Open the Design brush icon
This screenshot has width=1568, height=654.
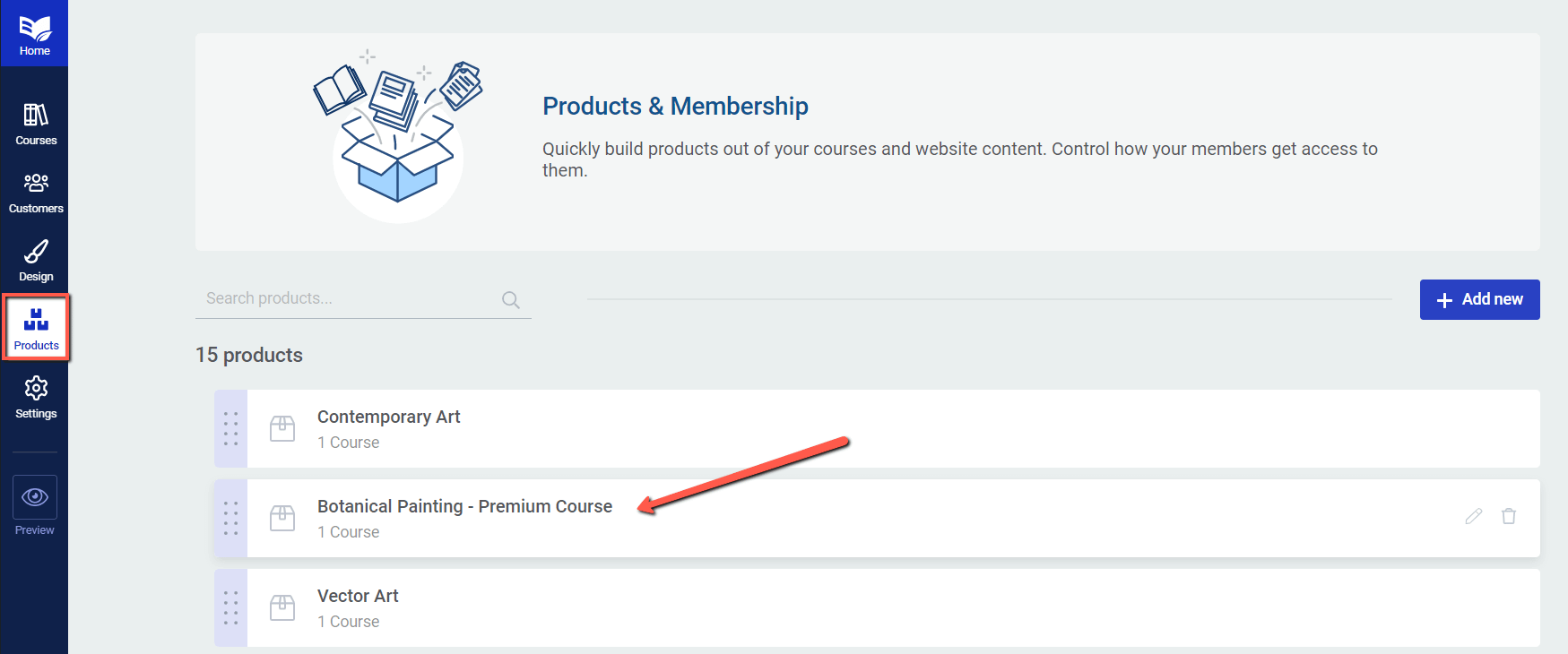[x=36, y=251]
